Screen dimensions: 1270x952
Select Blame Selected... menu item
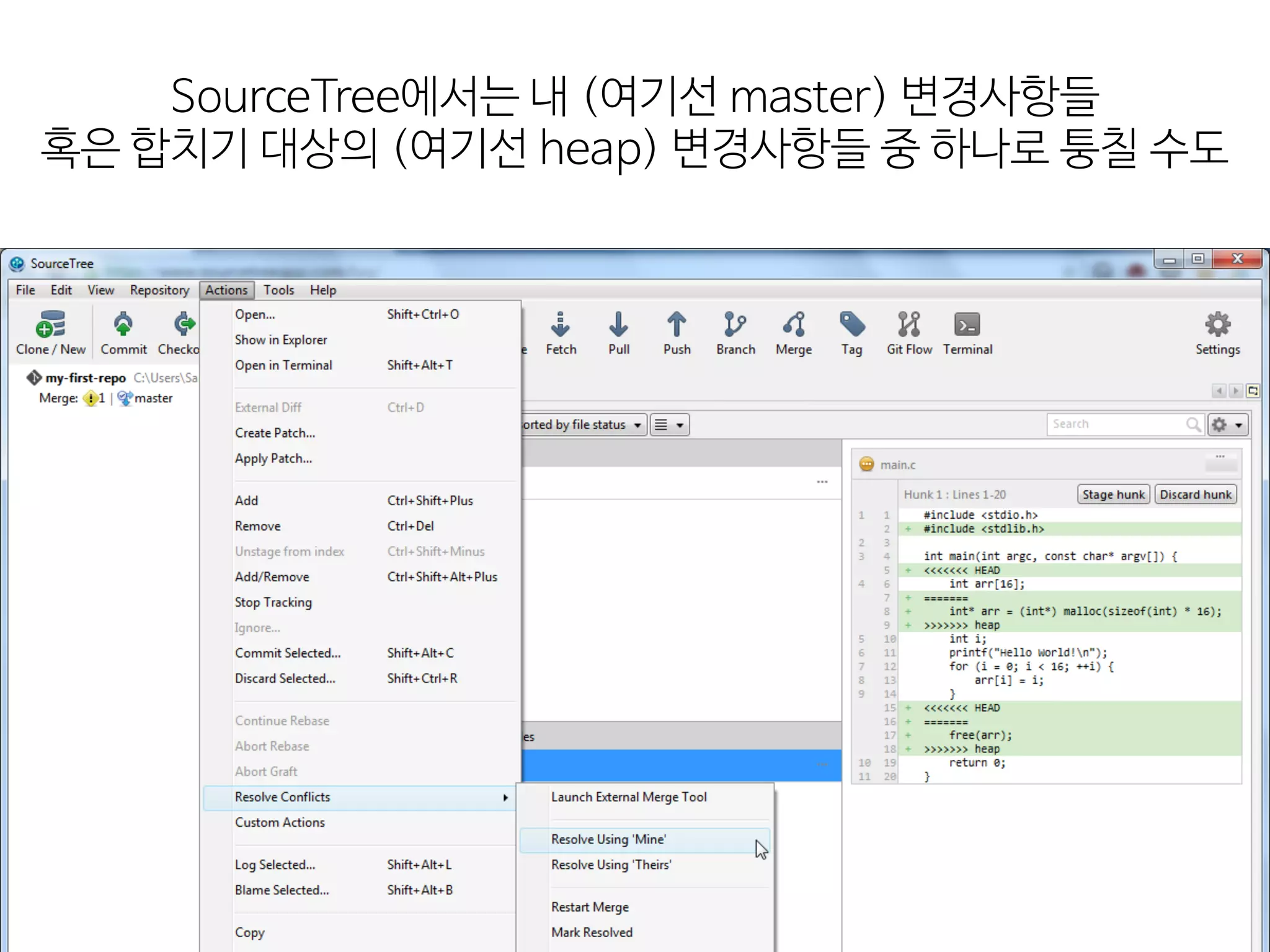coord(361,890)
